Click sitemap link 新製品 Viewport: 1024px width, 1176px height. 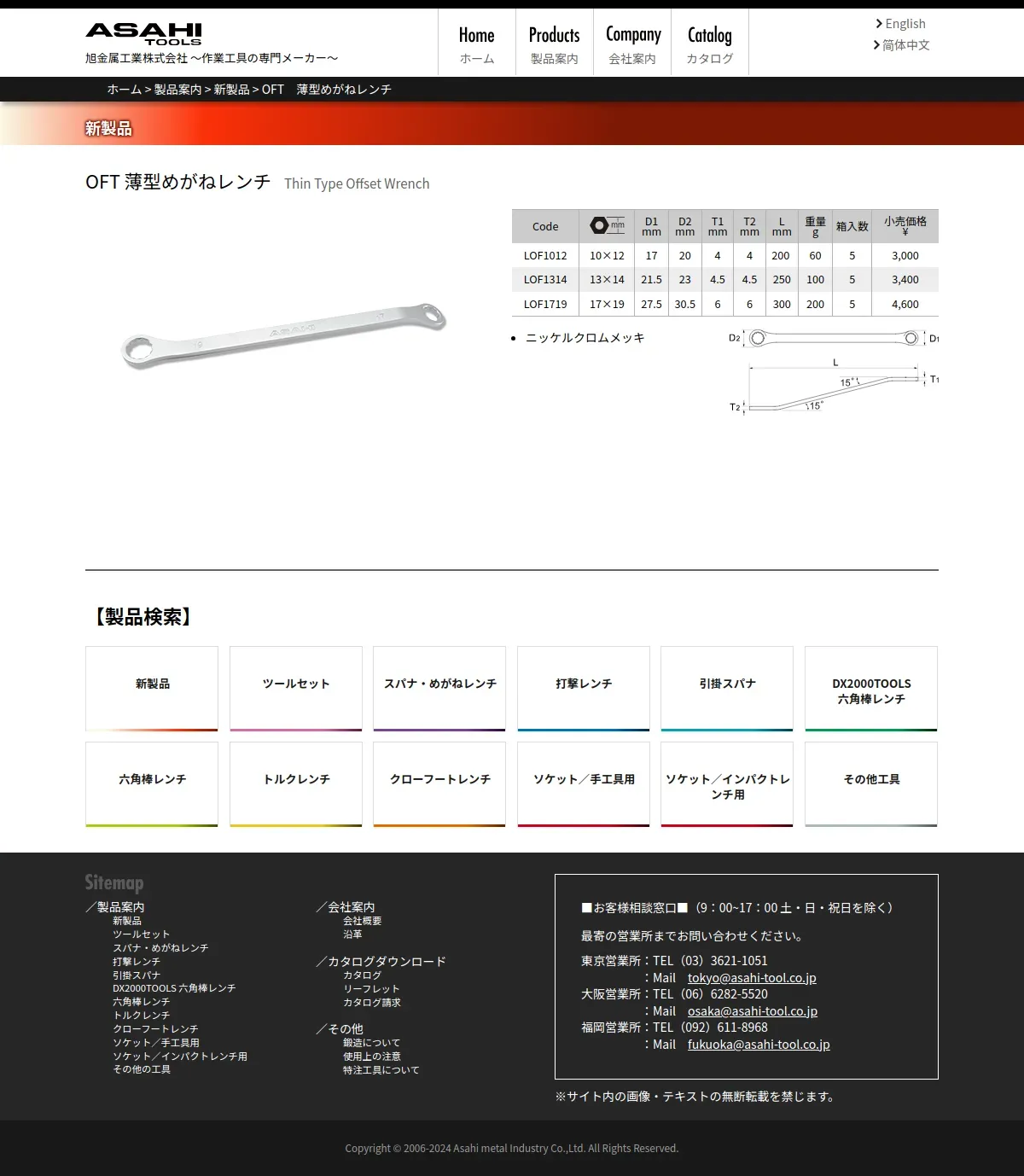[x=127, y=921]
